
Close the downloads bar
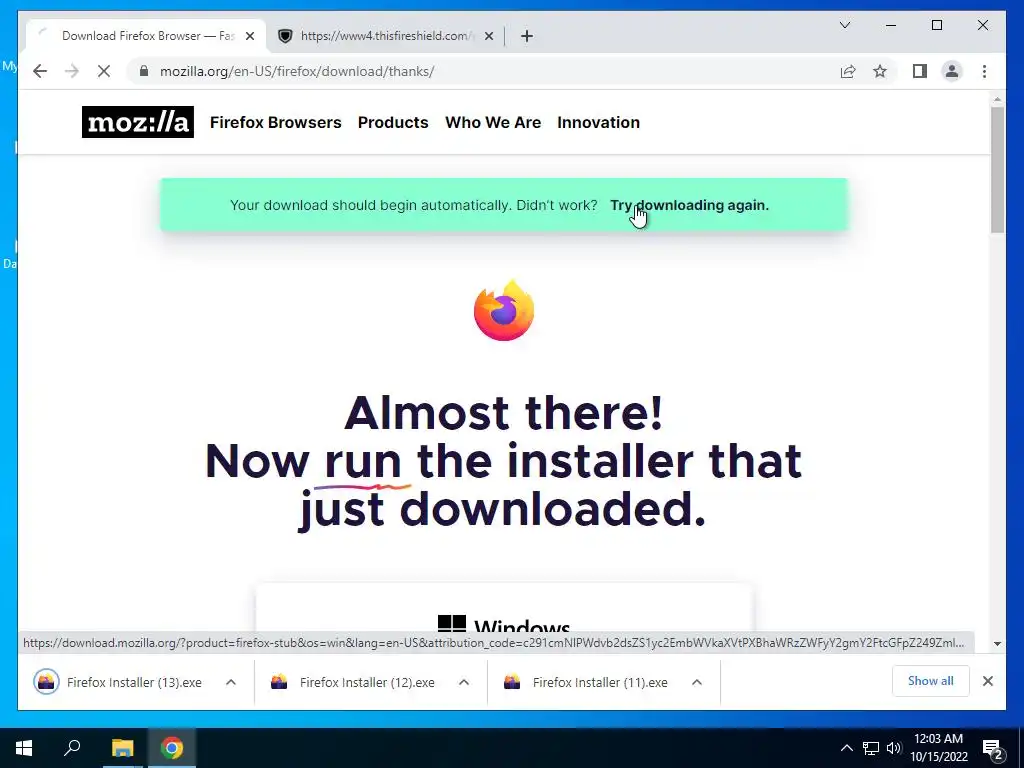click(x=988, y=681)
